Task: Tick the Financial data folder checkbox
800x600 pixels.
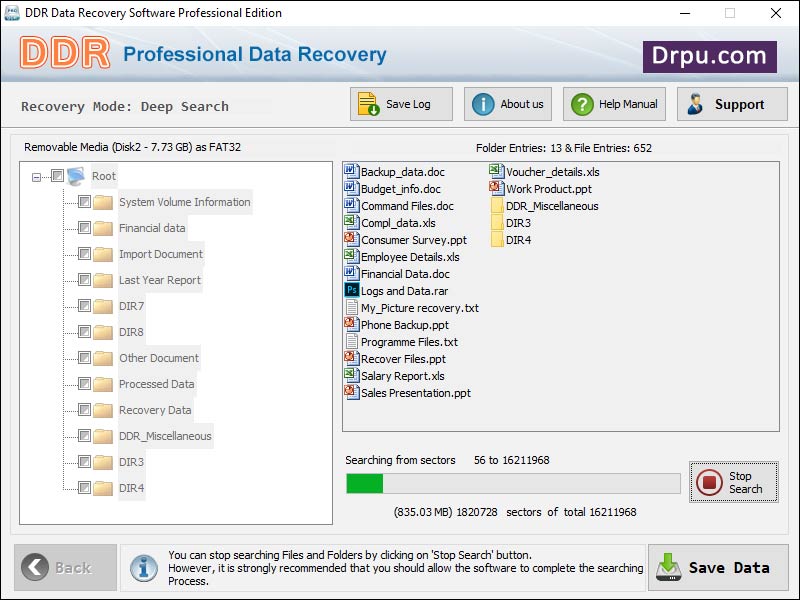Action: tap(84, 228)
